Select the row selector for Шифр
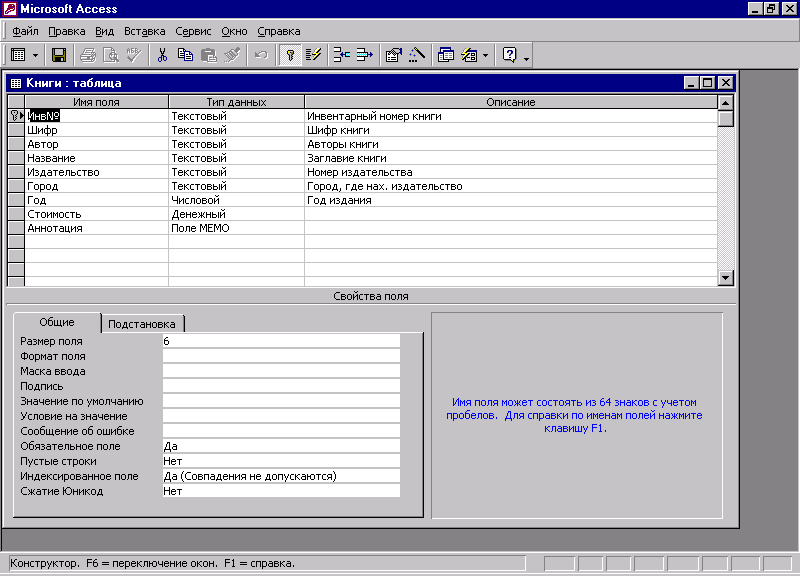Viewport: 800px width, 576px height. pyautogui.click(x=16, y=130)
